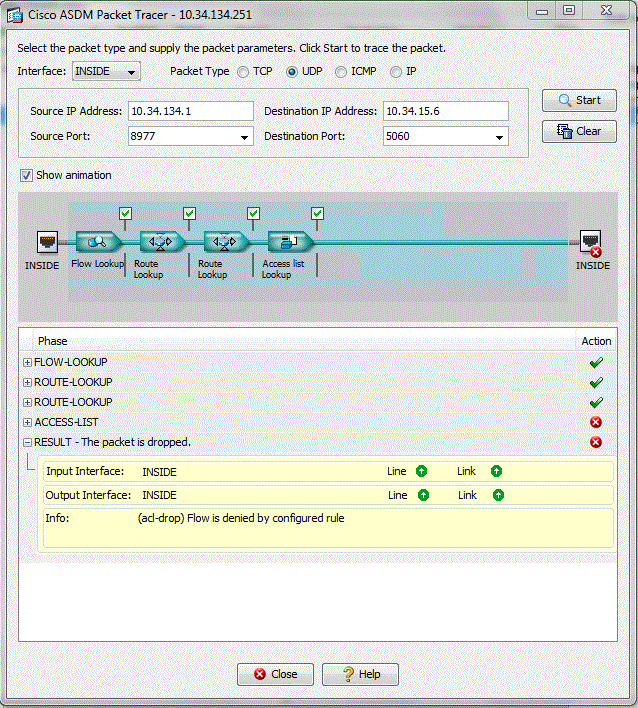Click the green check above Access list Lookup
Screen dimensions: 638x708
(x=317, y=213)
